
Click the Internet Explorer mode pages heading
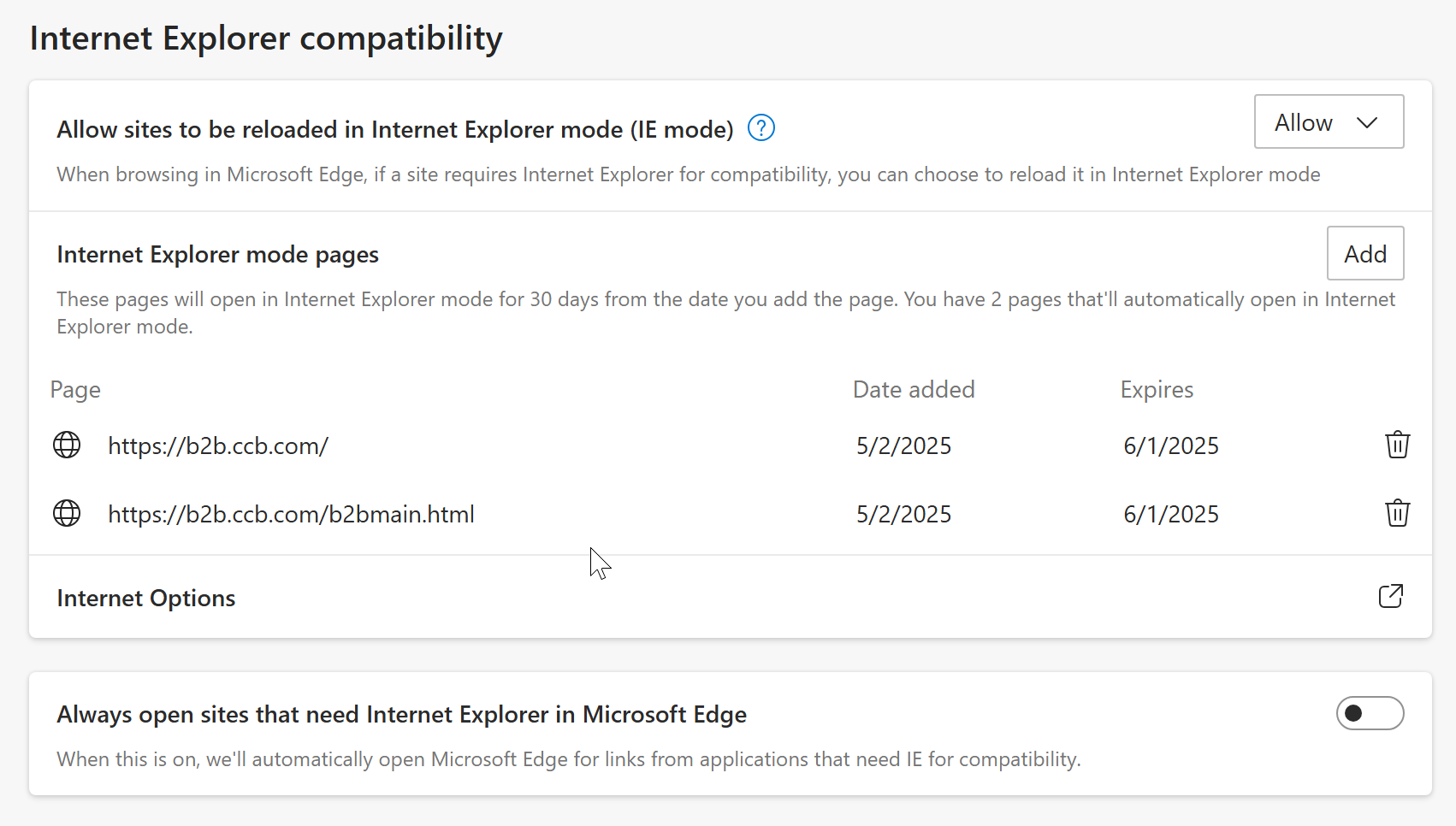click(x=217, y=255)
